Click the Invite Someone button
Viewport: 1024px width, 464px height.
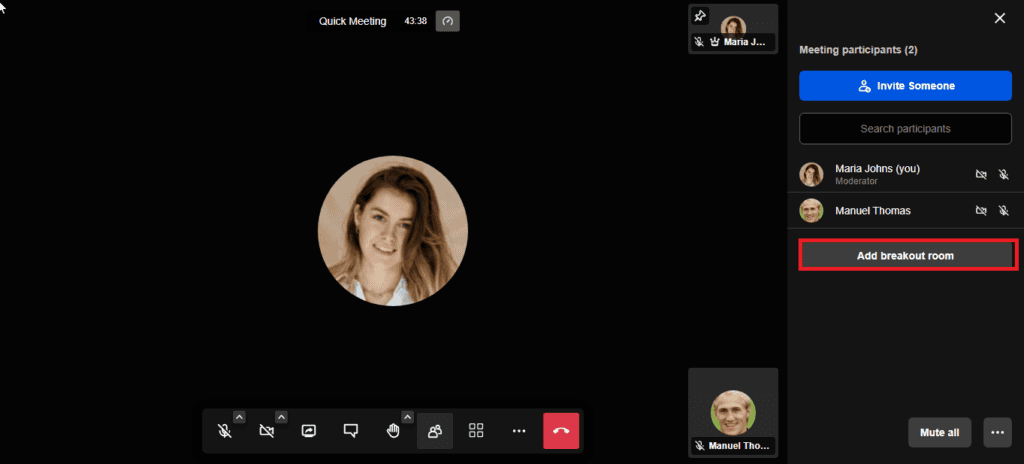(905, 86)
